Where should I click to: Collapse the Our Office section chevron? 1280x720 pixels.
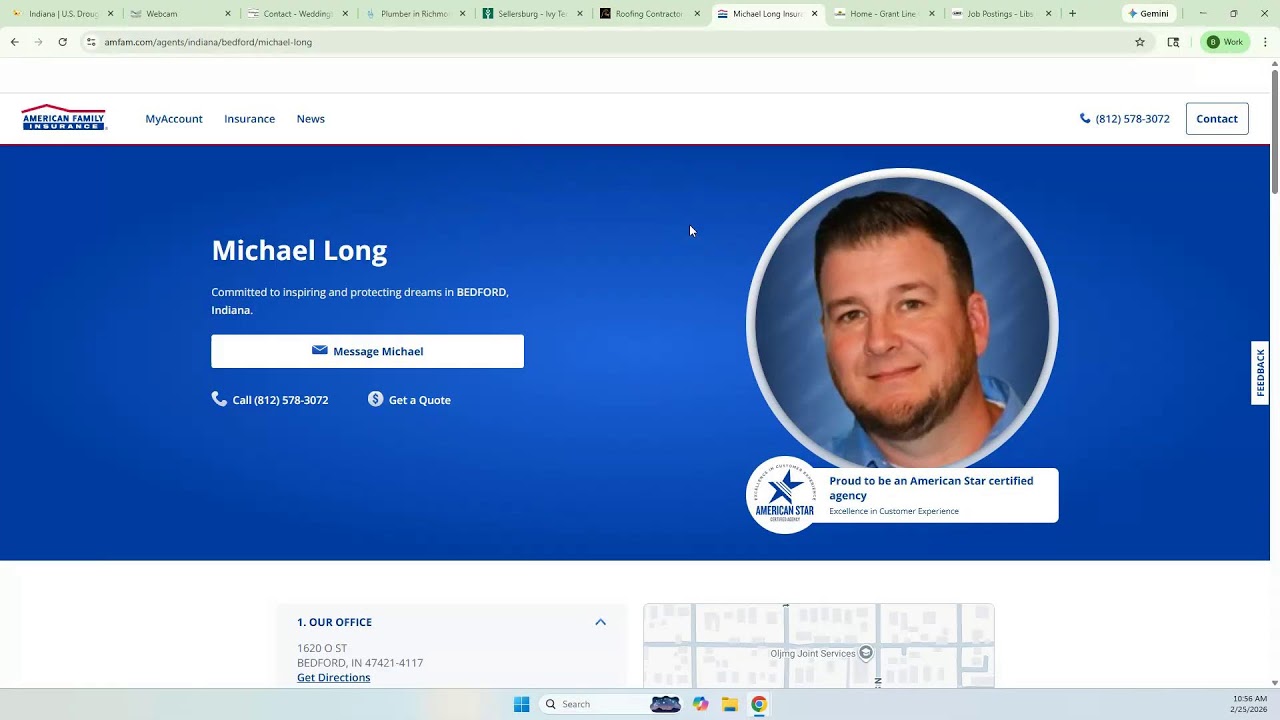pyautogui.click(x=600, y=622)
